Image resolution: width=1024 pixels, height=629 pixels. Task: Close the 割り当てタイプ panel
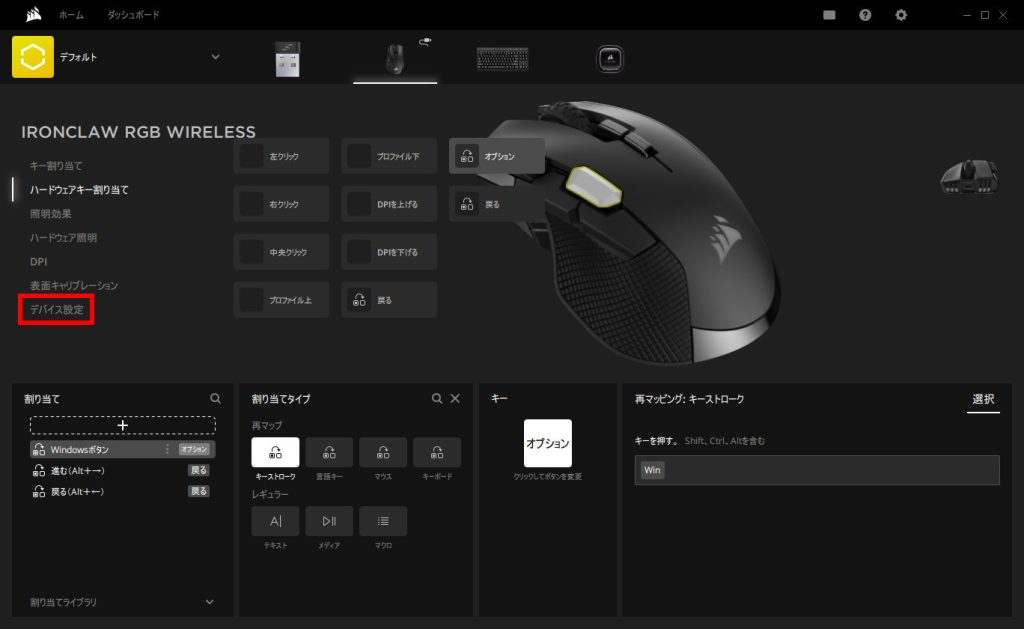point(455,398)
